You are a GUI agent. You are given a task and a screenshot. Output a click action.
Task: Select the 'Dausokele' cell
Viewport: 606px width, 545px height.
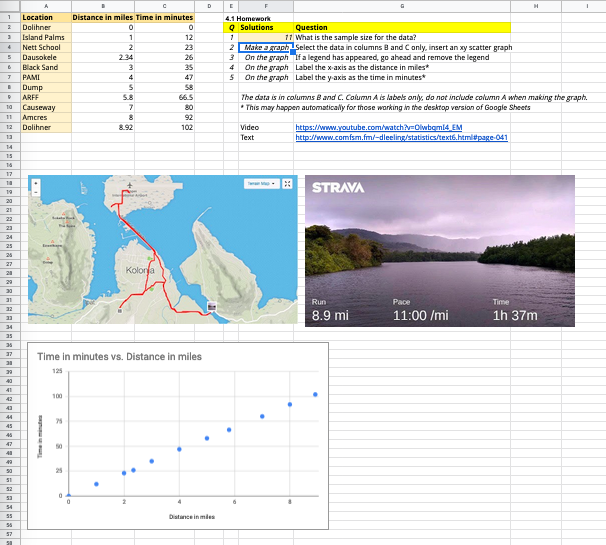coord(46,58)
